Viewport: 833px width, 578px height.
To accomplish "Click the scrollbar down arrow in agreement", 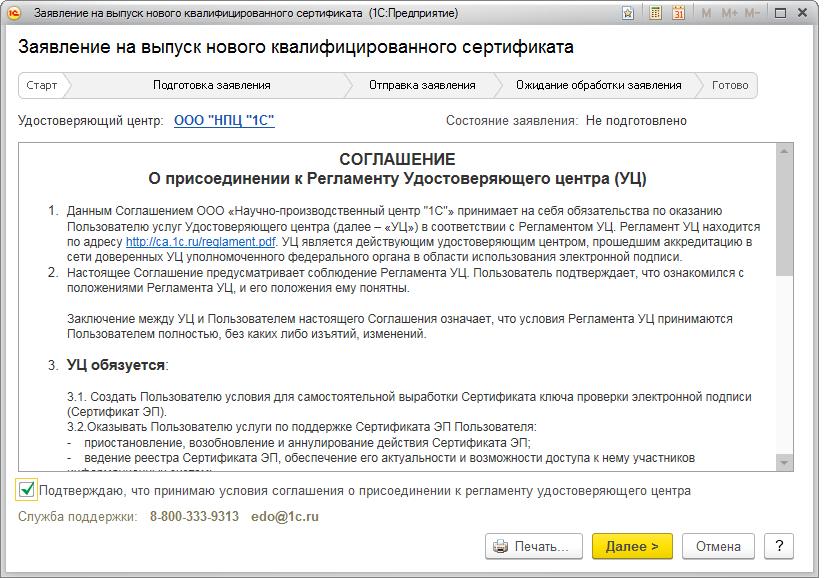I will 784,463.
